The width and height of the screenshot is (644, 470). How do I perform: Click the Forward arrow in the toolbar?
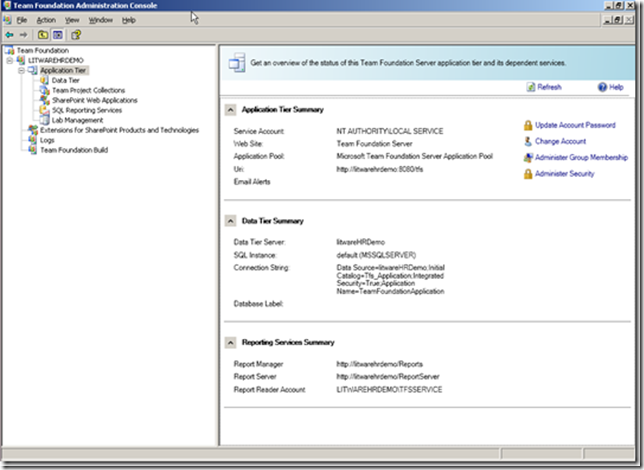(x=23, y=34)
